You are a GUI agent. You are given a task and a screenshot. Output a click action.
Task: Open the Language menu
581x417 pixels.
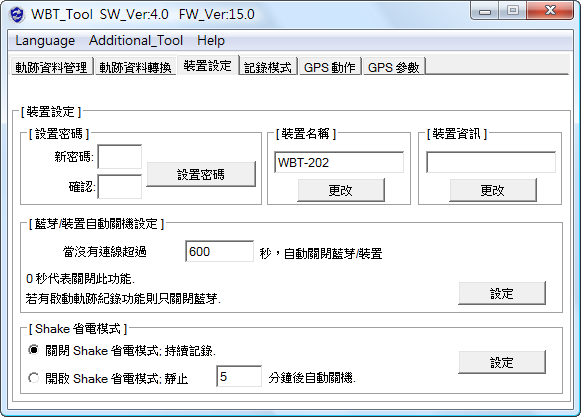click(x=45, y=40)
